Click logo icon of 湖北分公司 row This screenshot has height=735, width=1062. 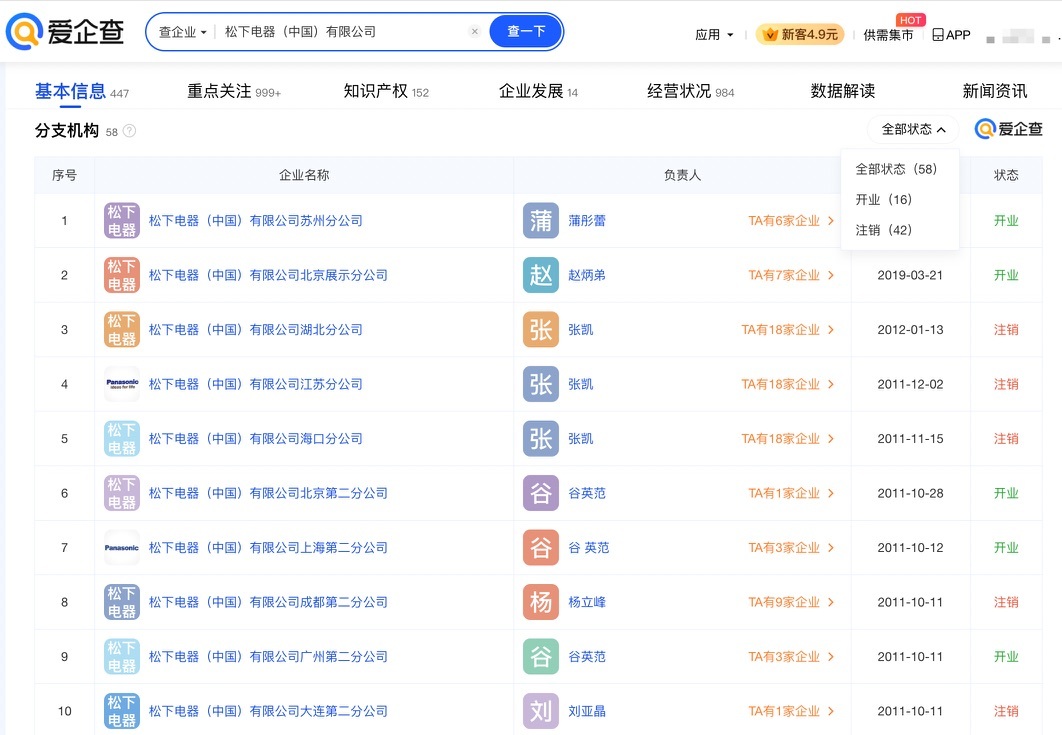122,330
